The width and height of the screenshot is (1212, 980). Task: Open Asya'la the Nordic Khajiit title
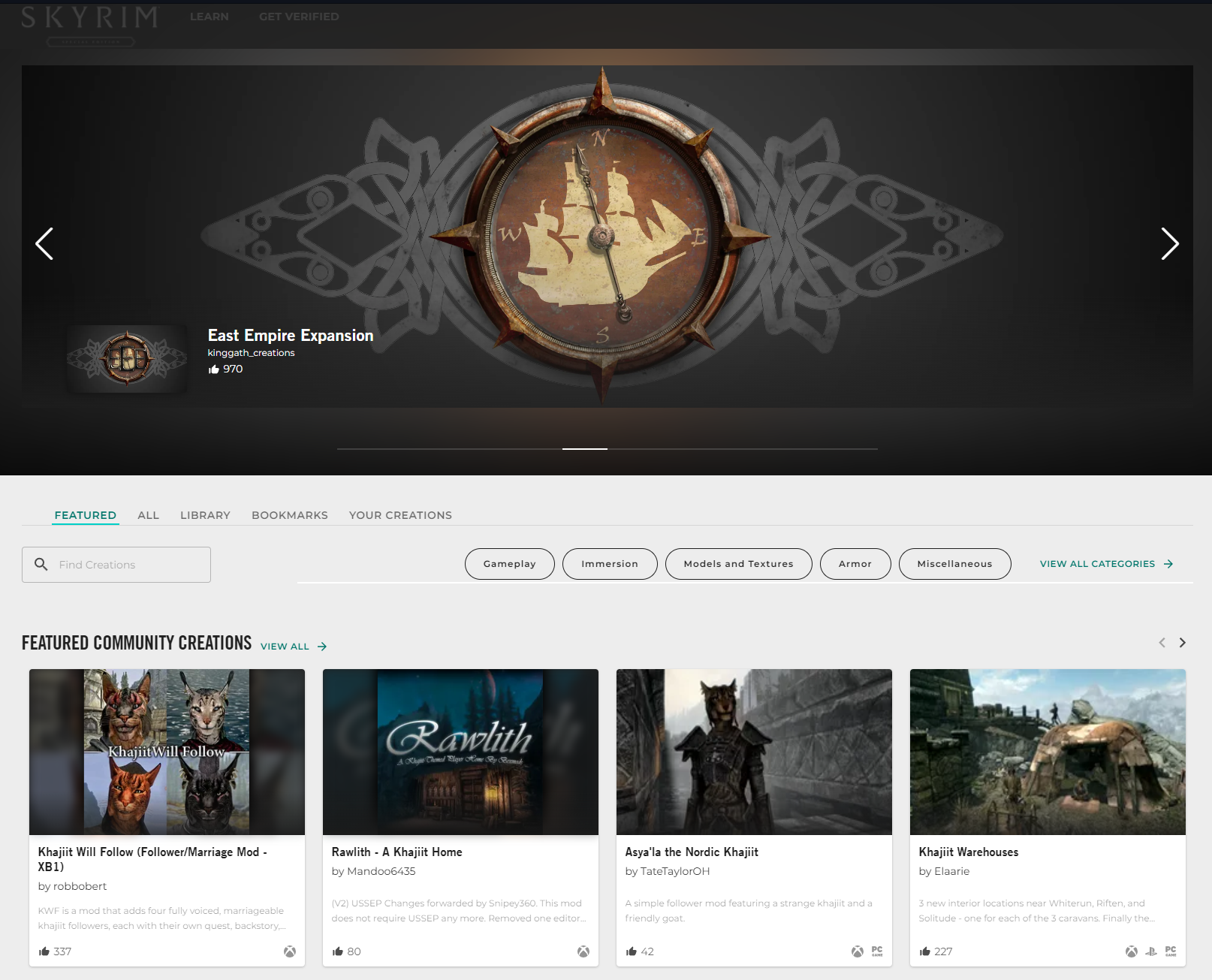click(692, 852)
